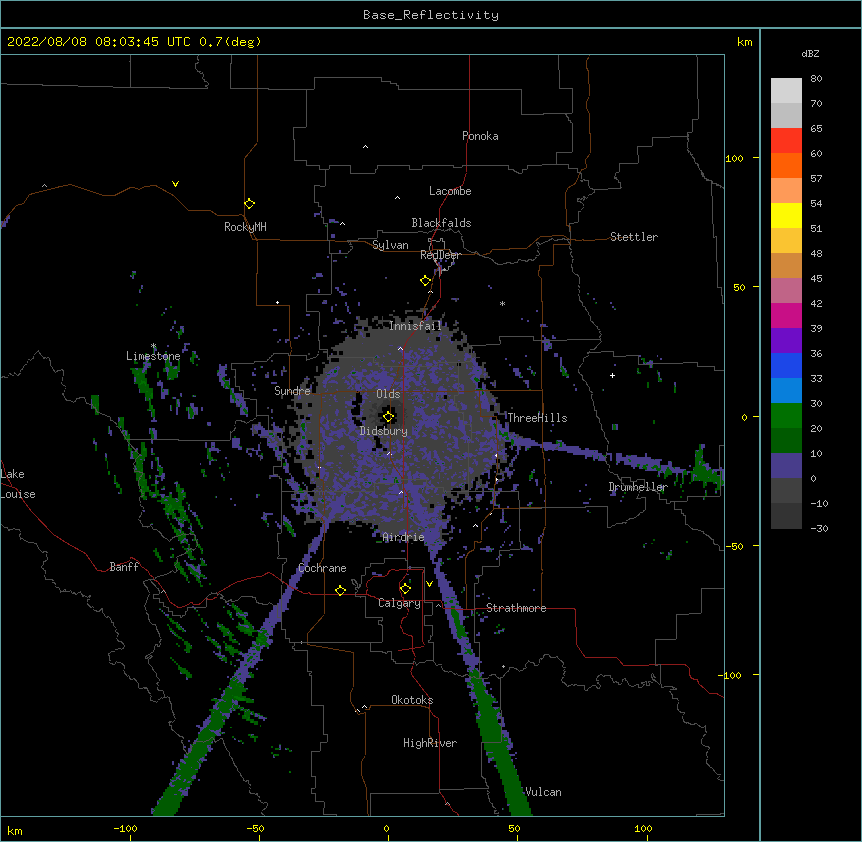This screenshot has height=842, width=862.
Task: Click the 65 value in dBZ legend
Action: pos(816,128)
